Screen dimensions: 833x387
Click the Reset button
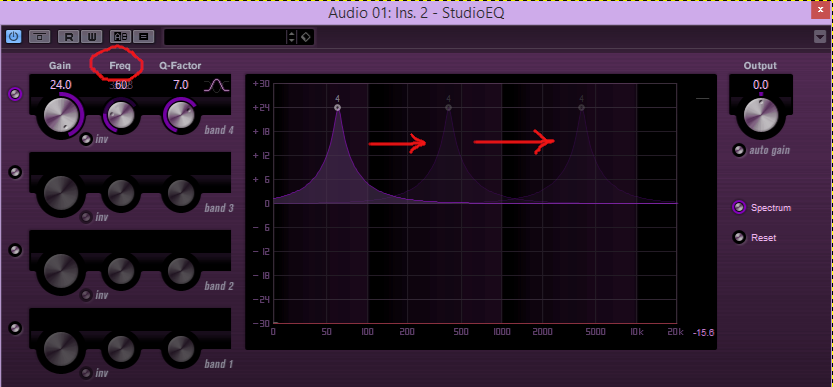(x=738, y=238)
